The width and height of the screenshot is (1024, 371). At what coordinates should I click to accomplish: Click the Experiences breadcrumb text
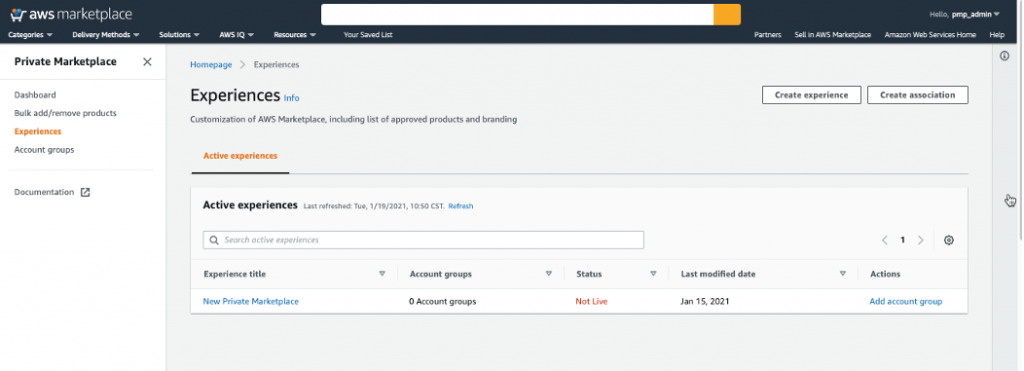point(276,65)
